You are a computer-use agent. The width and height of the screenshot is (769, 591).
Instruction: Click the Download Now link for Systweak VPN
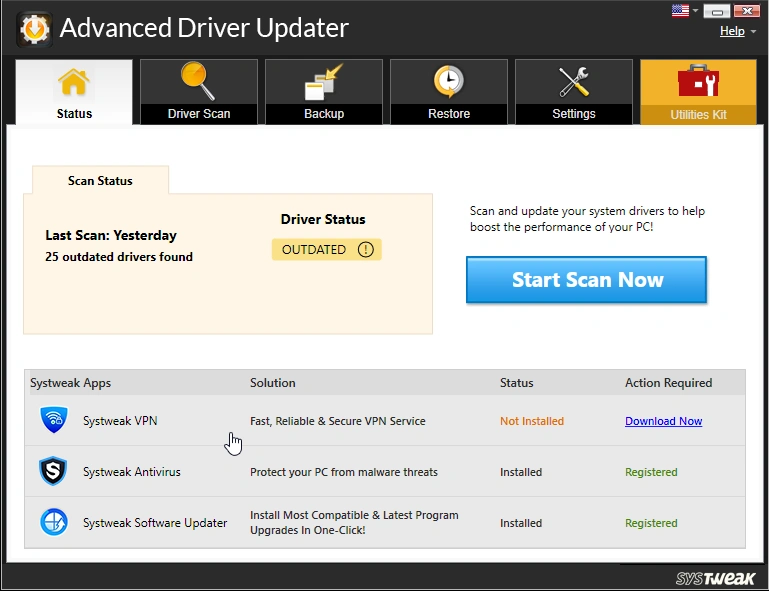(x=663, y=421)
